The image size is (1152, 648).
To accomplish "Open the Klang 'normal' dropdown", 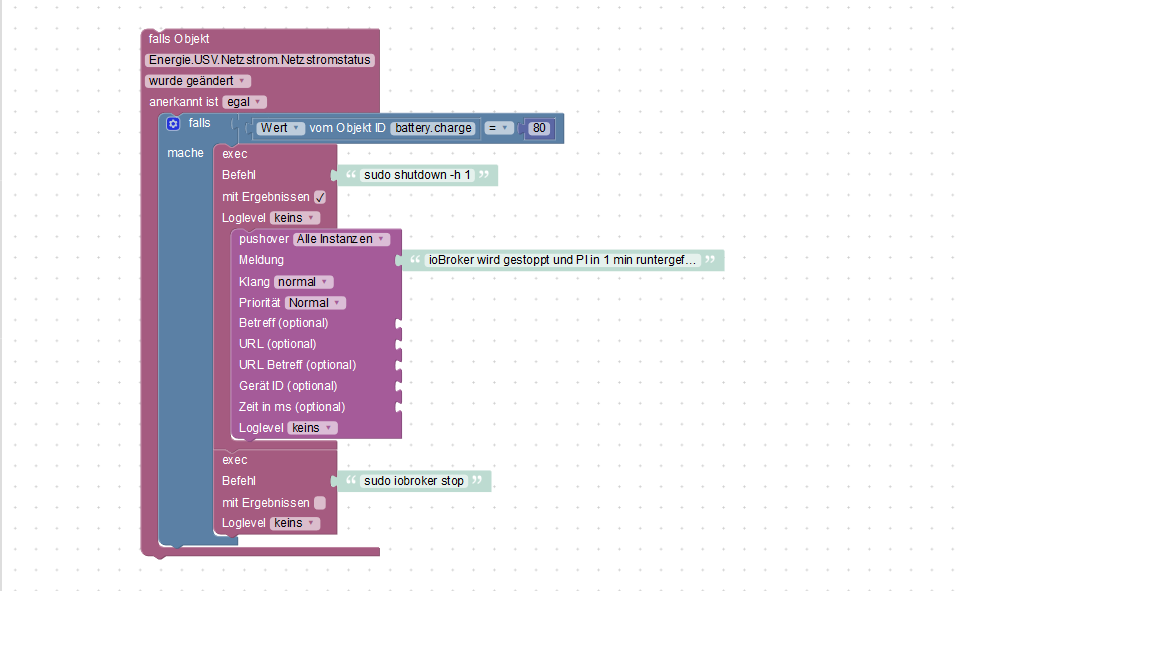I will point(303,282).
